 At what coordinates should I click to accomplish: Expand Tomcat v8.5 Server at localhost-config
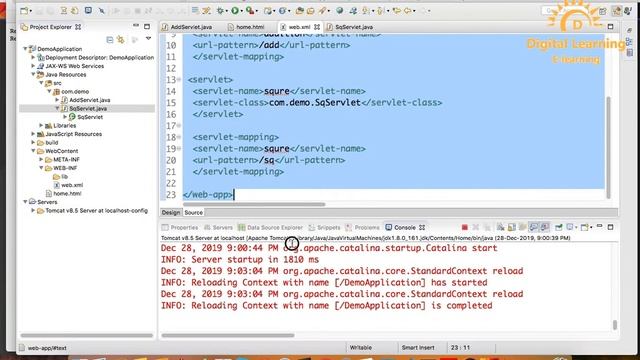(x=33, y=211)
